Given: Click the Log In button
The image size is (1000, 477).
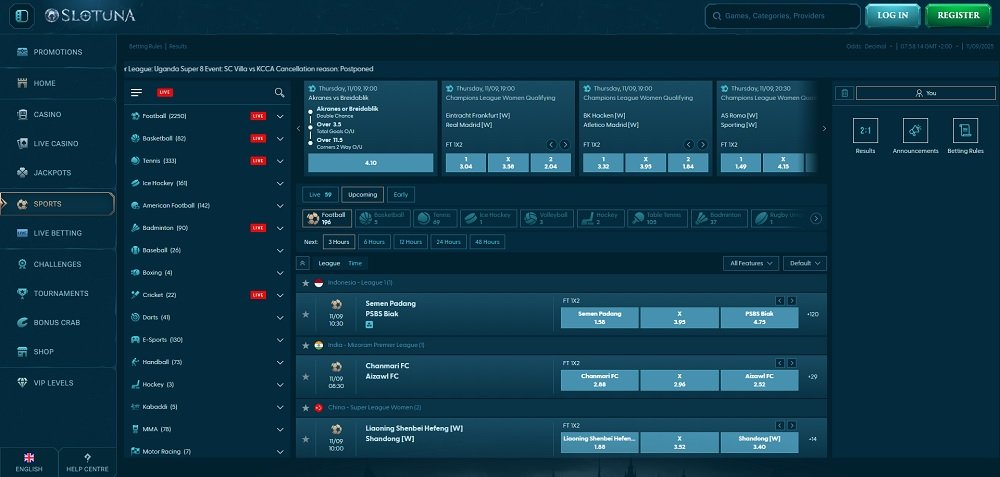Looking at the screenshot, I should click(892, 15).
